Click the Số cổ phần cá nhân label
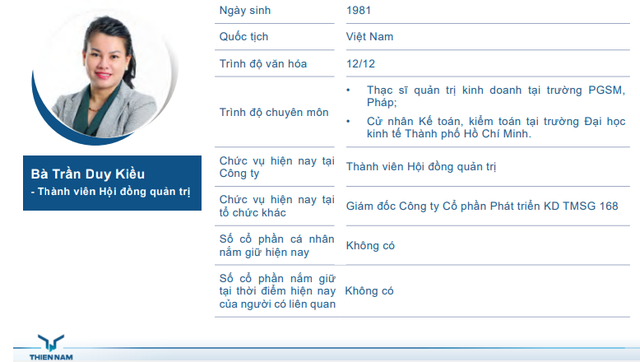This screenshot has height=362, width=640. click(x=277, y=245)
